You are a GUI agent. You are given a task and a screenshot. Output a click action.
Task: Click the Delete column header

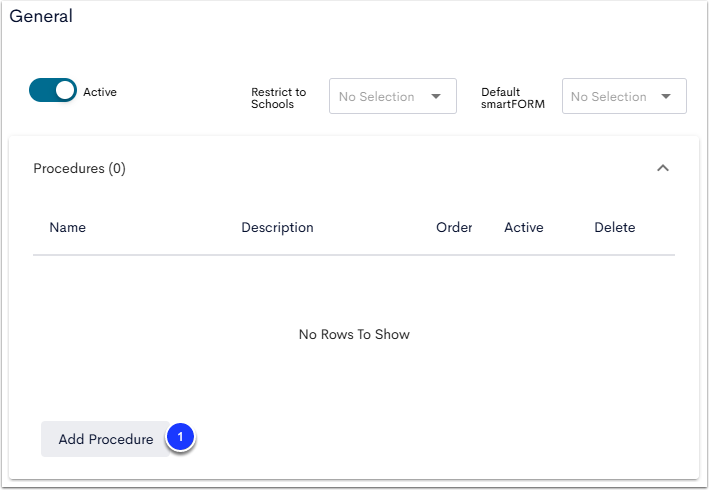614,227
